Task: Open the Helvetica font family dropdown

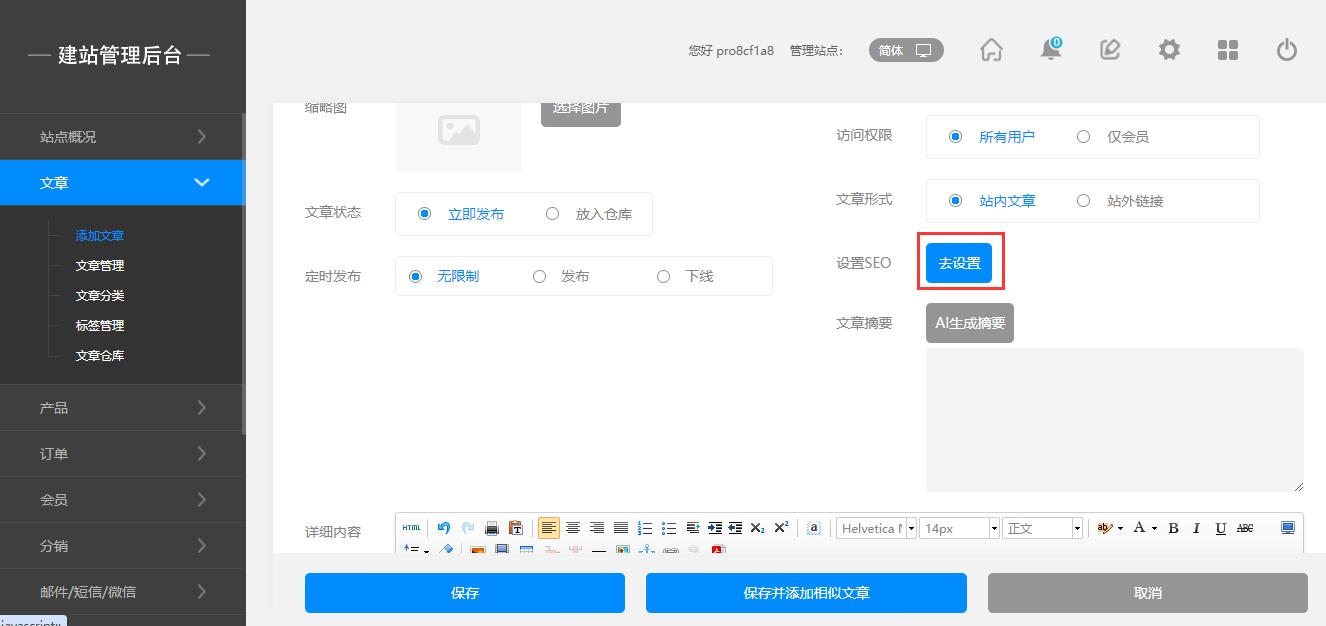Action: [x=876, y=528]
